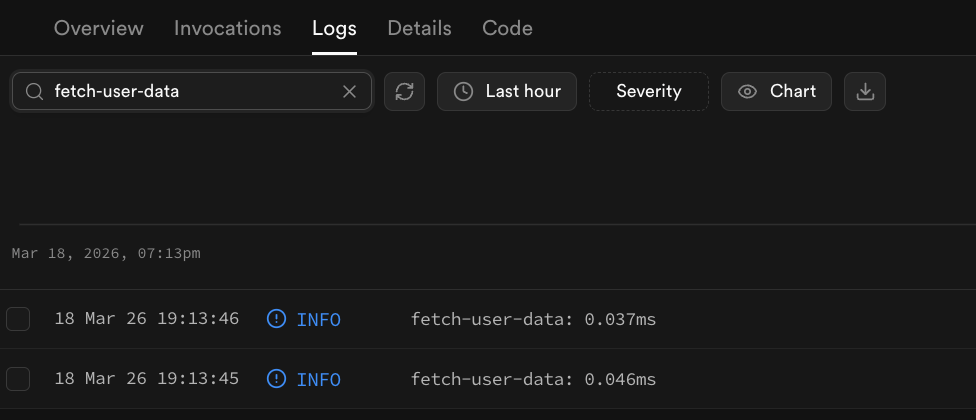Image resolution: width=976 pixels, height=420 pixels.
Task: Select the checkbox for the 19:13:46 log
Action: [18, 319]
